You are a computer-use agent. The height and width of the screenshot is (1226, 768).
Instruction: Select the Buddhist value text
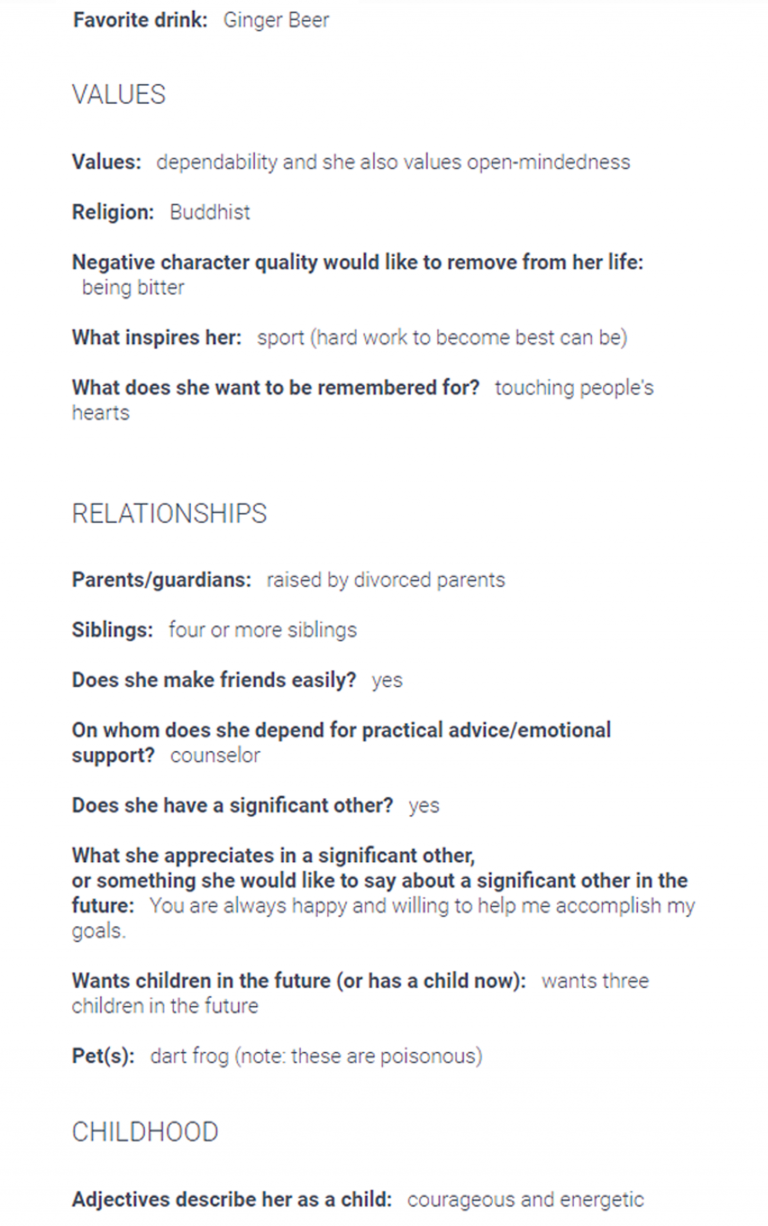click(x=210, y=212)
